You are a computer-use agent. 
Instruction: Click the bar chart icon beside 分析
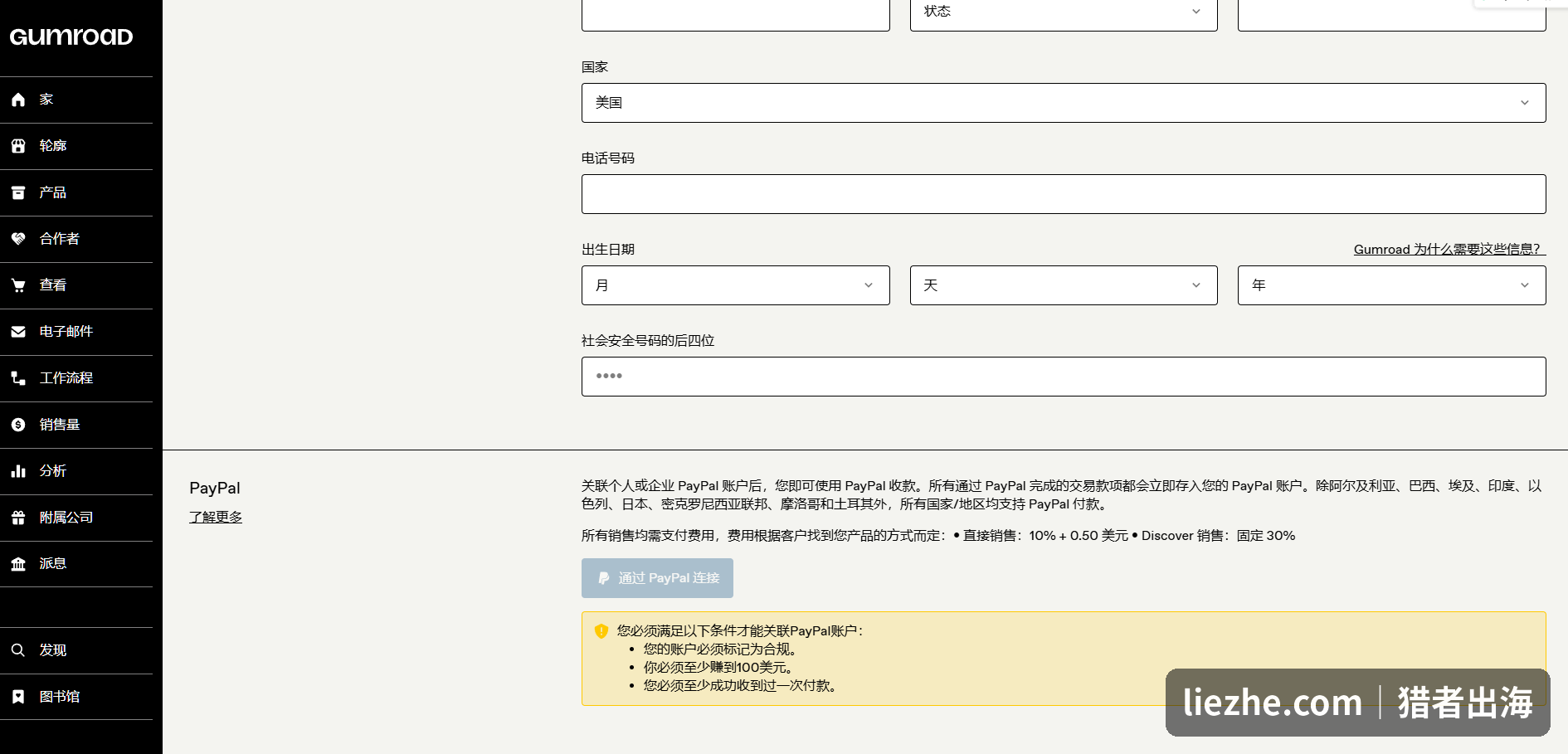pos(18,471)
